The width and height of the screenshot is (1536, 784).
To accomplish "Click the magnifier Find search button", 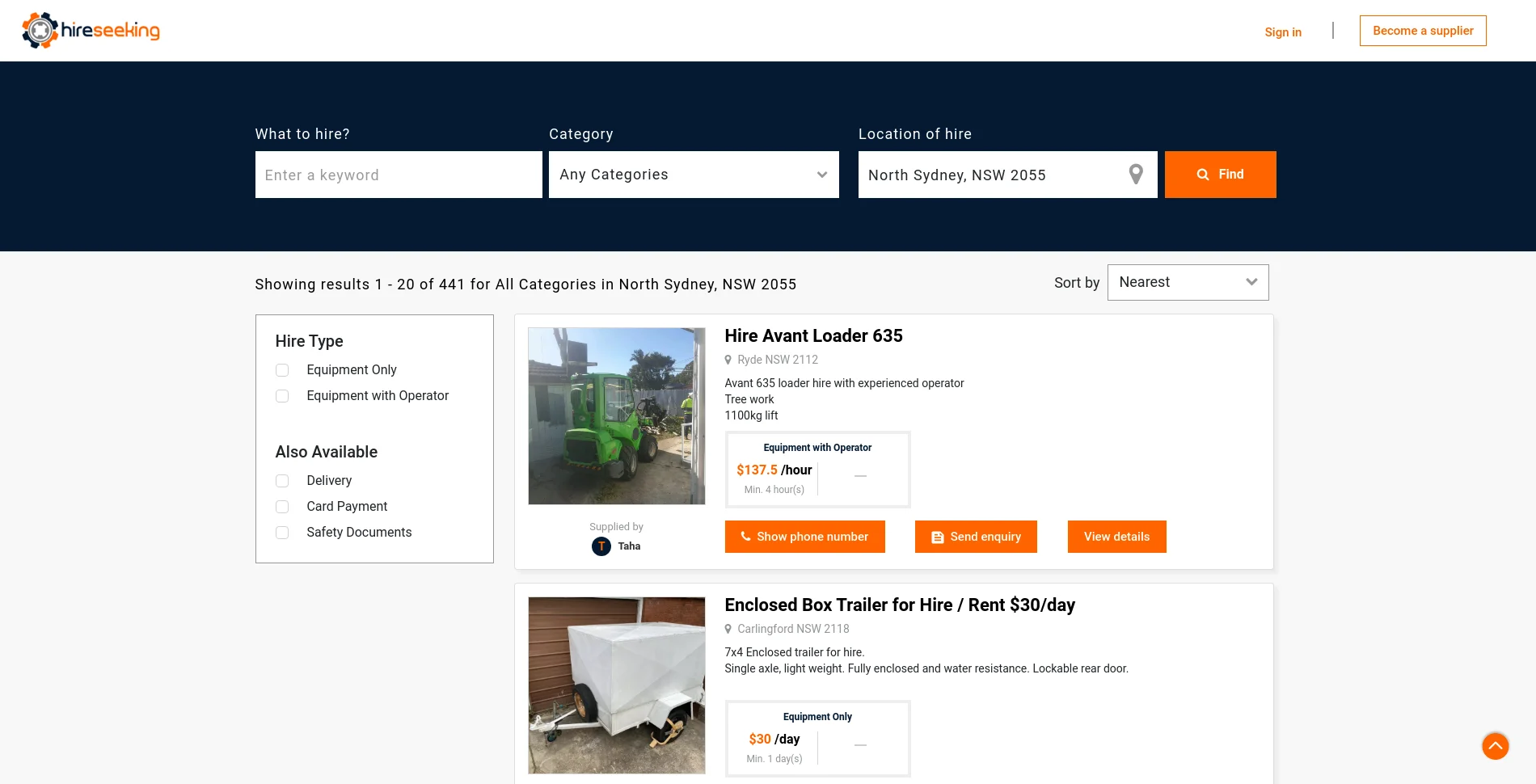I will [1220, 175].
